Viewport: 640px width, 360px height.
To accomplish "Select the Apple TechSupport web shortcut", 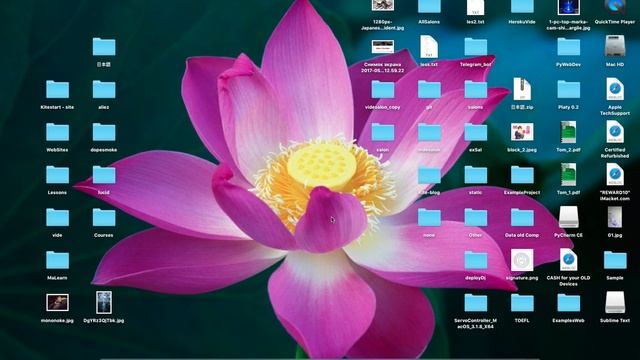I will coord(615,89).
